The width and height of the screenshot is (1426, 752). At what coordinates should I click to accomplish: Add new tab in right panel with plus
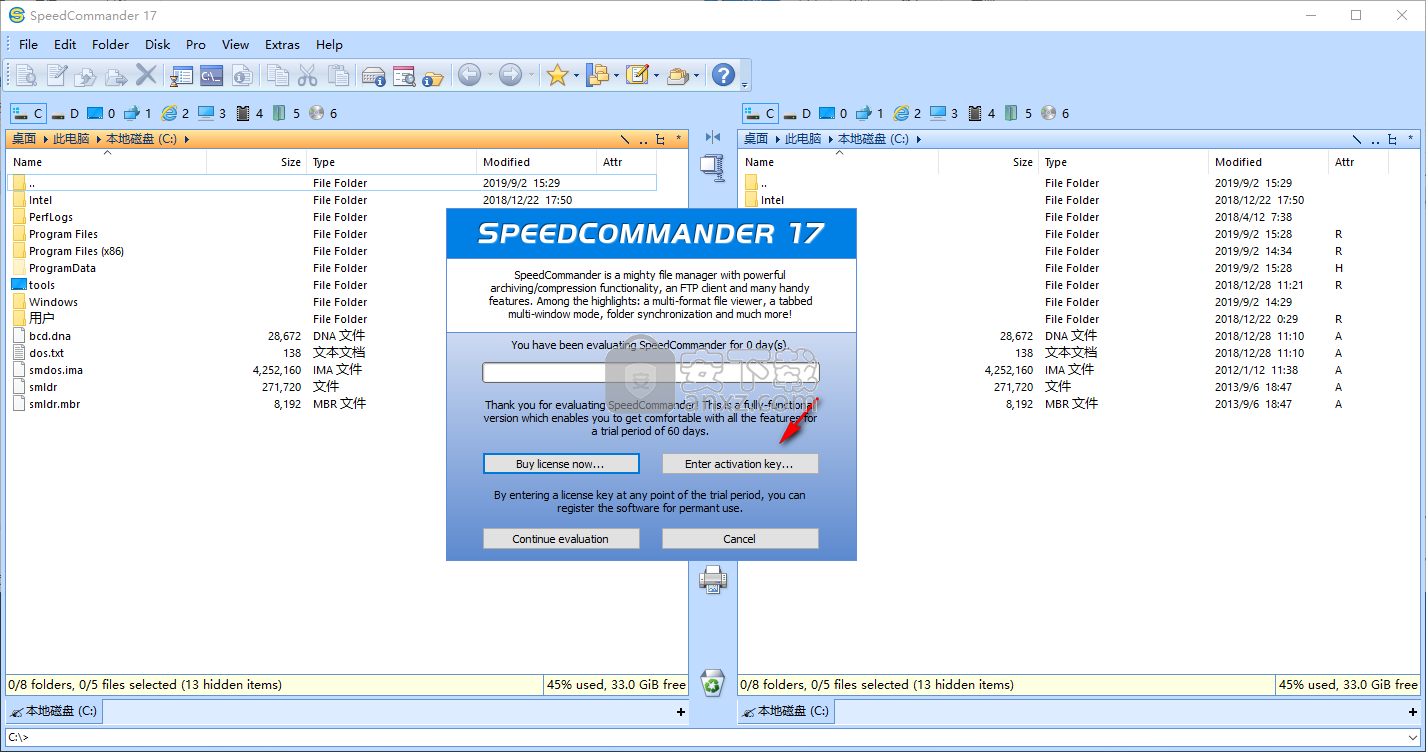1413,712
